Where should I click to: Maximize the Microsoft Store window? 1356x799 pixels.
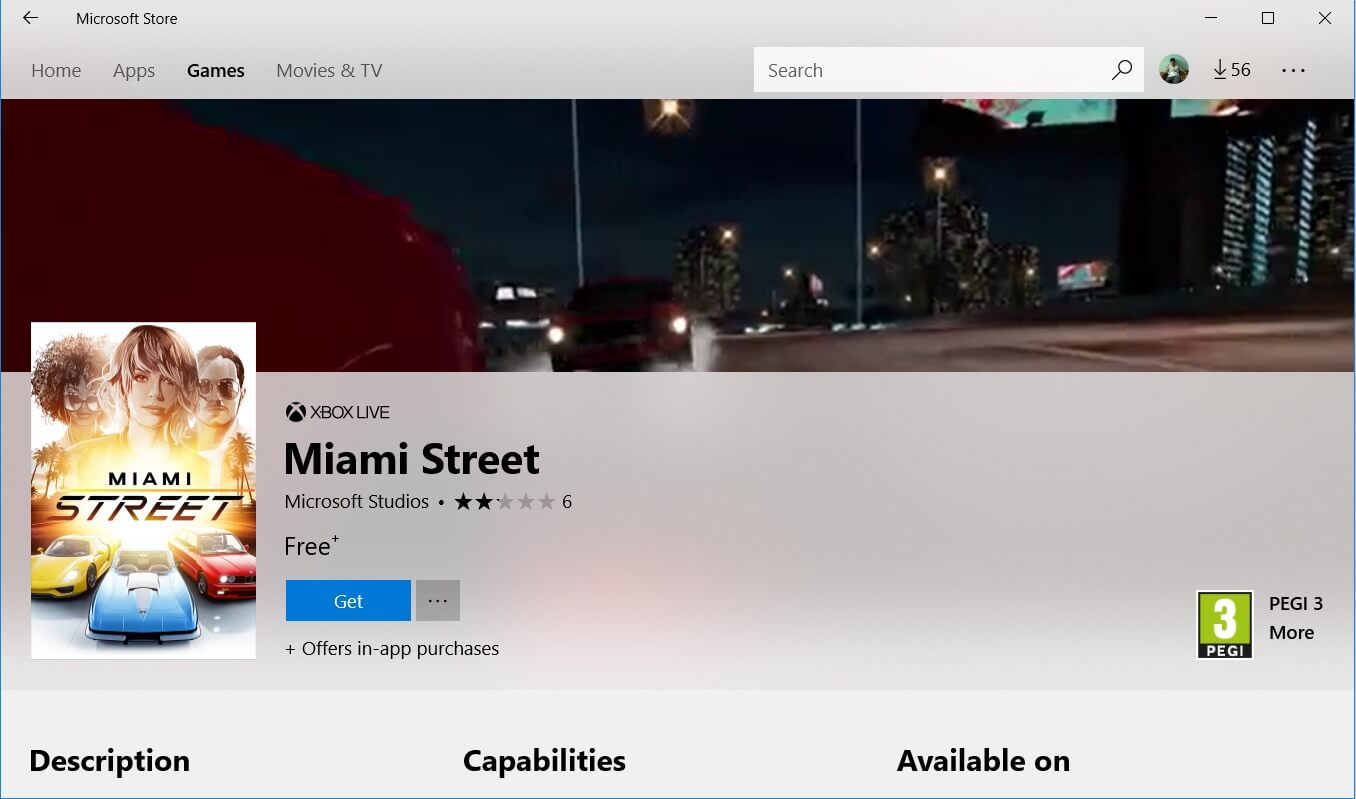click(1268, 18)
